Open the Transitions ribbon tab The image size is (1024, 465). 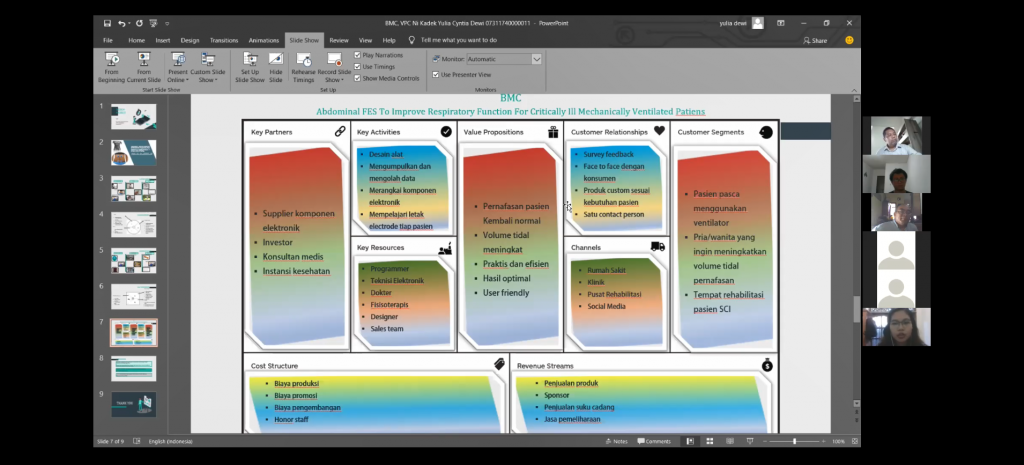pyautogui.click(x=223, y=40)
